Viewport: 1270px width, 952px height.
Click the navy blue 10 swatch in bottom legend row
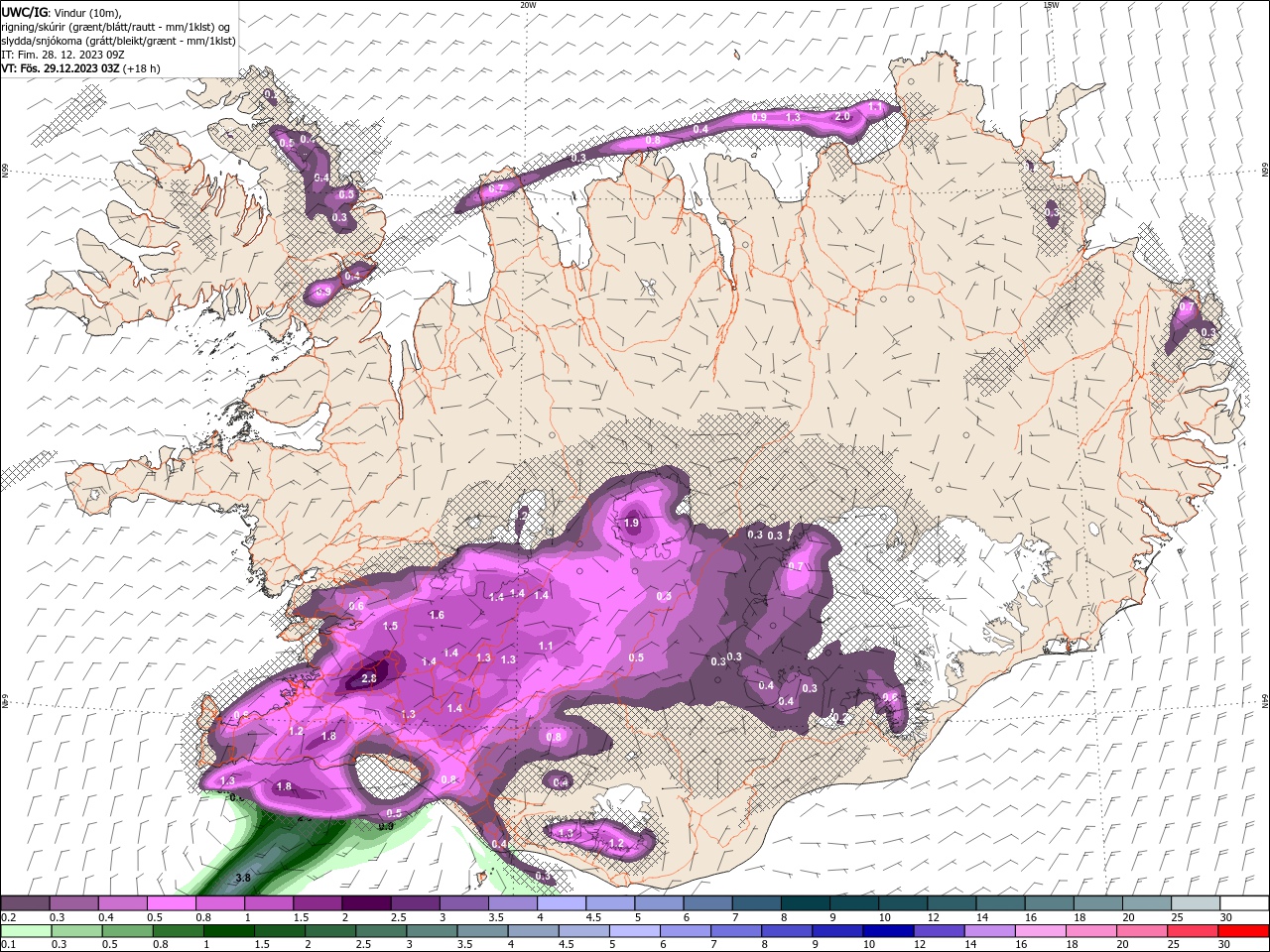coord(887,931)
